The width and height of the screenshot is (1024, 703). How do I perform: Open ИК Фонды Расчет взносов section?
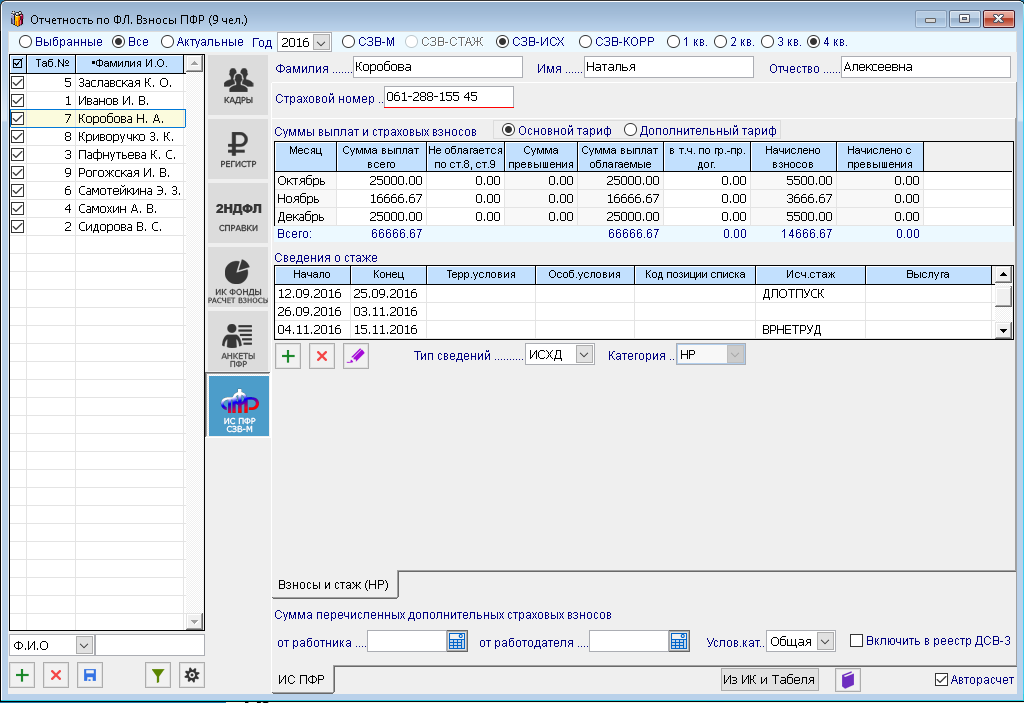tap(238, 278)
